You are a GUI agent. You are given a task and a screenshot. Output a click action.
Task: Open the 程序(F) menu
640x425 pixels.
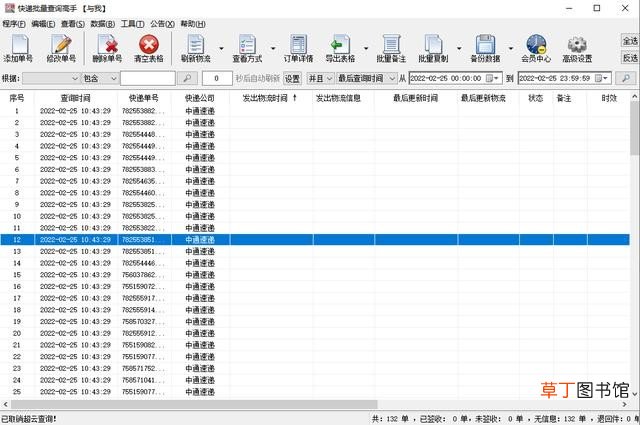pyautogui.click(x=14, y=24)
